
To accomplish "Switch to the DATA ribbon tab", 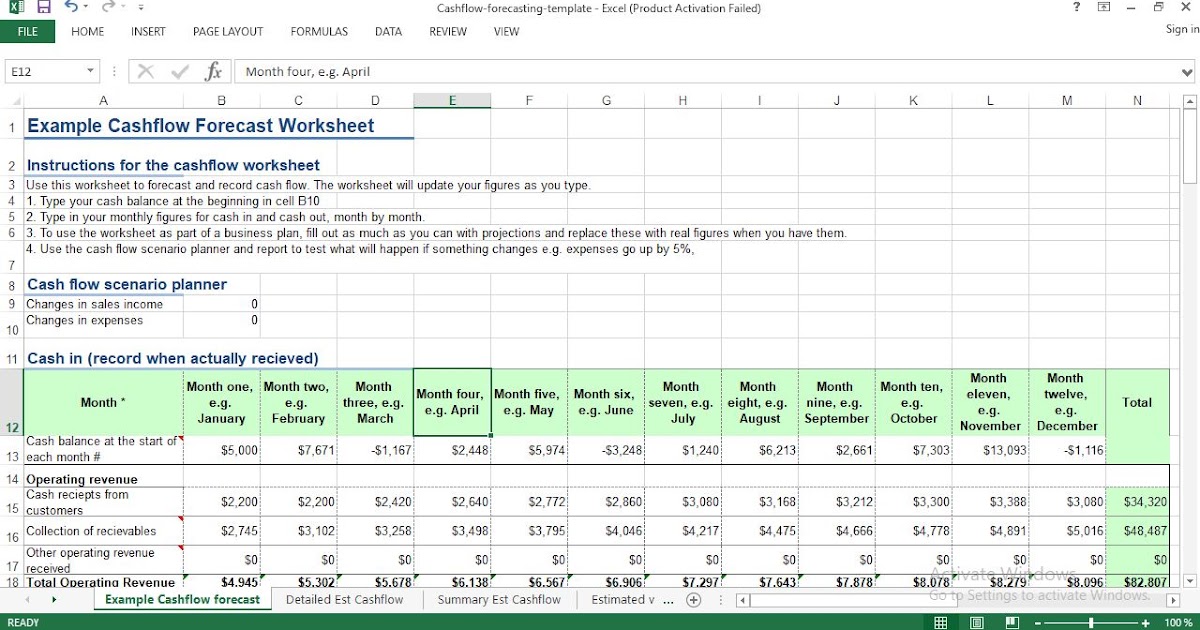I will coord(388,32).
